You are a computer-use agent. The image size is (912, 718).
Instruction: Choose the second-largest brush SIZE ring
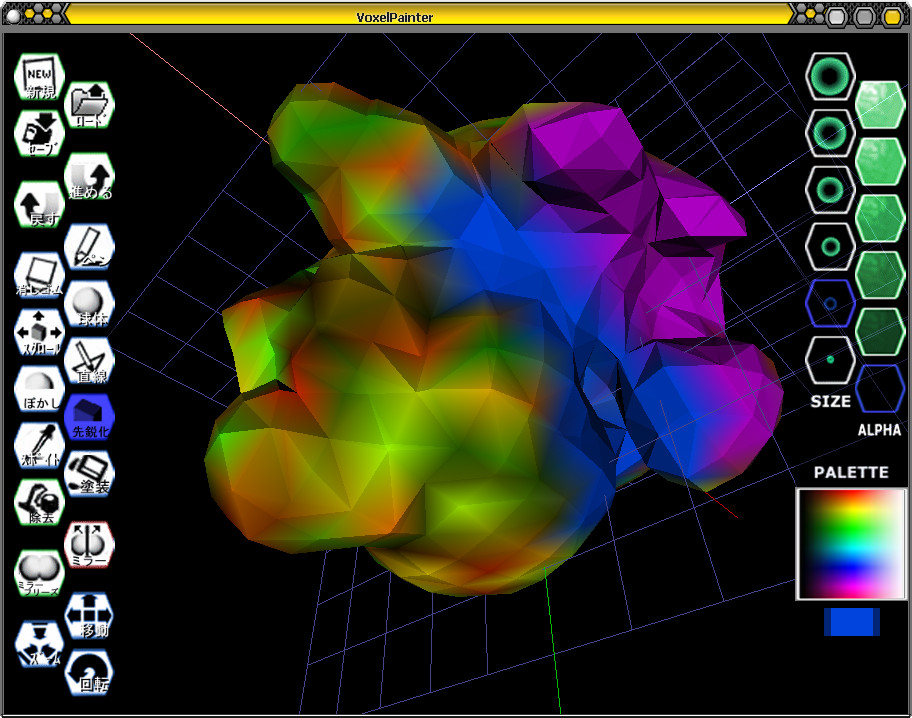click(x=831, y=133)
